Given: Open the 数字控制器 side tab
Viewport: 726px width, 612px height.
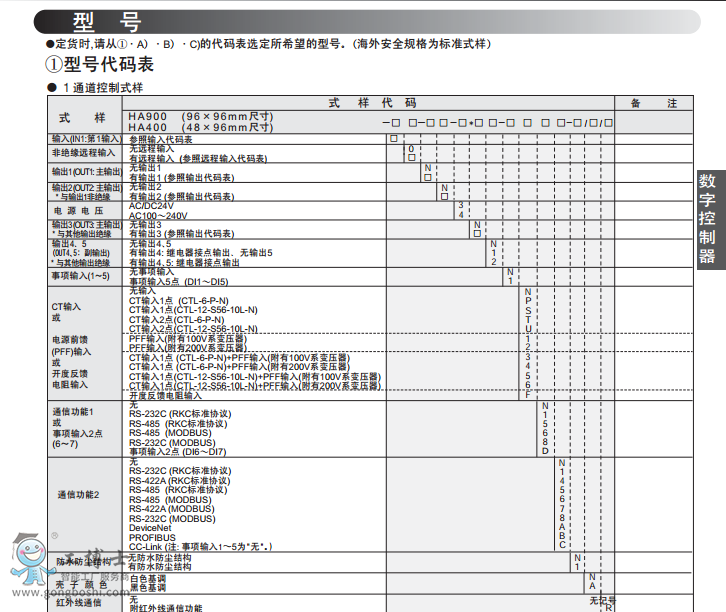Looking at the screenshot, I should [x=707, y=218].
